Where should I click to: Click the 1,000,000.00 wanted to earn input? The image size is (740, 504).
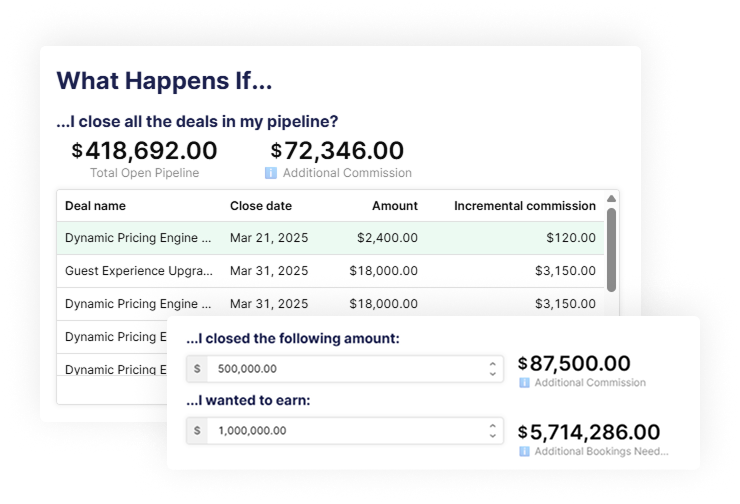pyautogui.click(x=347, y=431)
